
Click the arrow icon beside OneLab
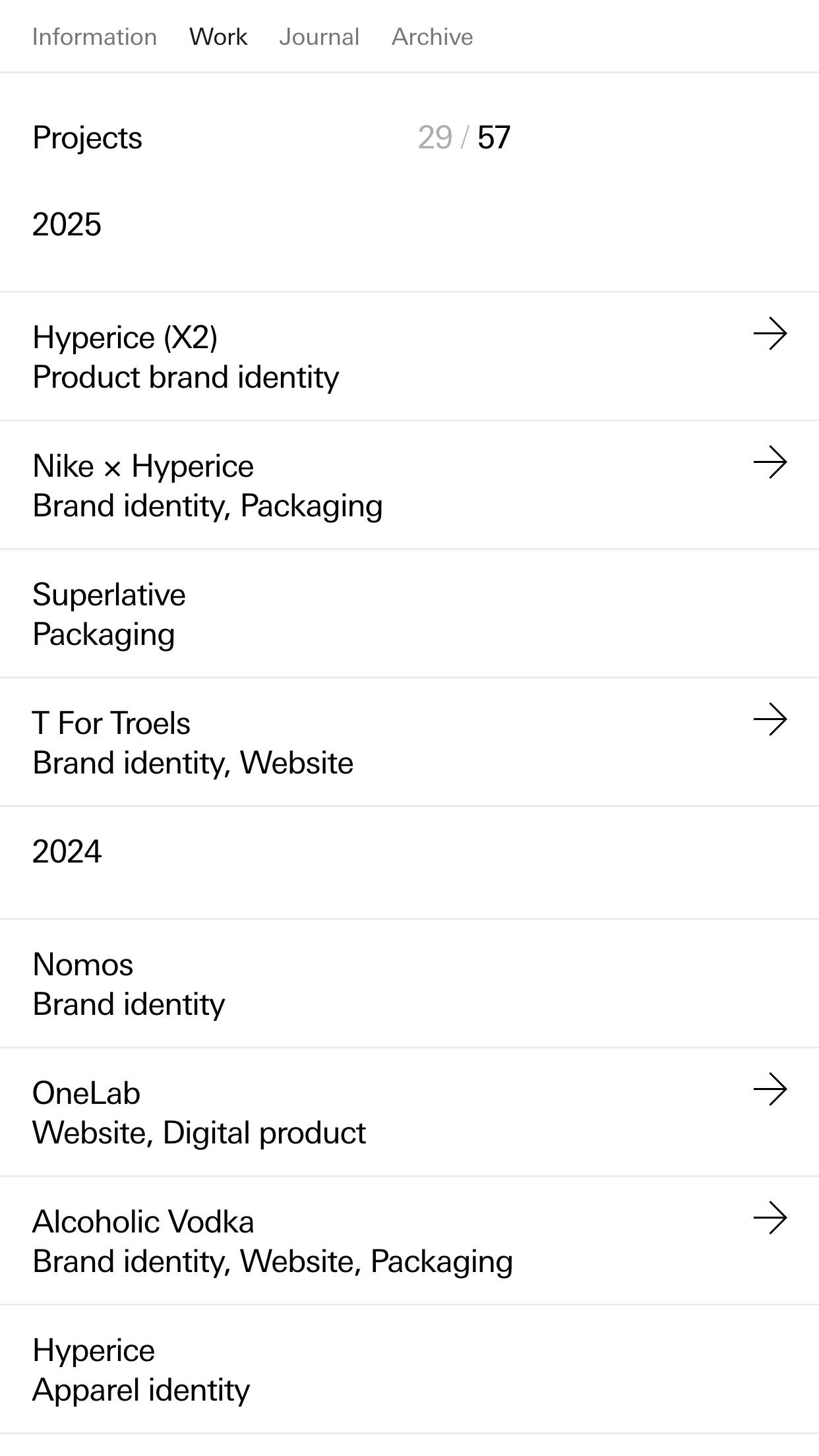770,1089
